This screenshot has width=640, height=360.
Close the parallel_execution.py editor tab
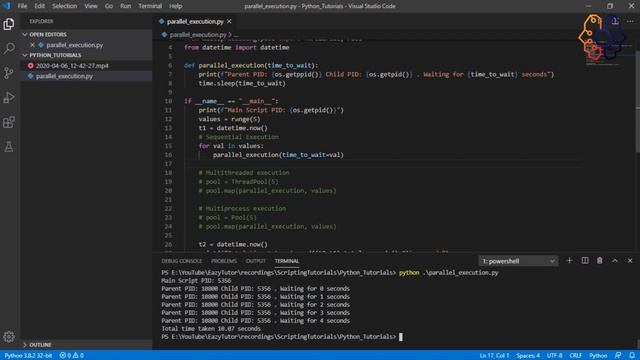(229, 21)
